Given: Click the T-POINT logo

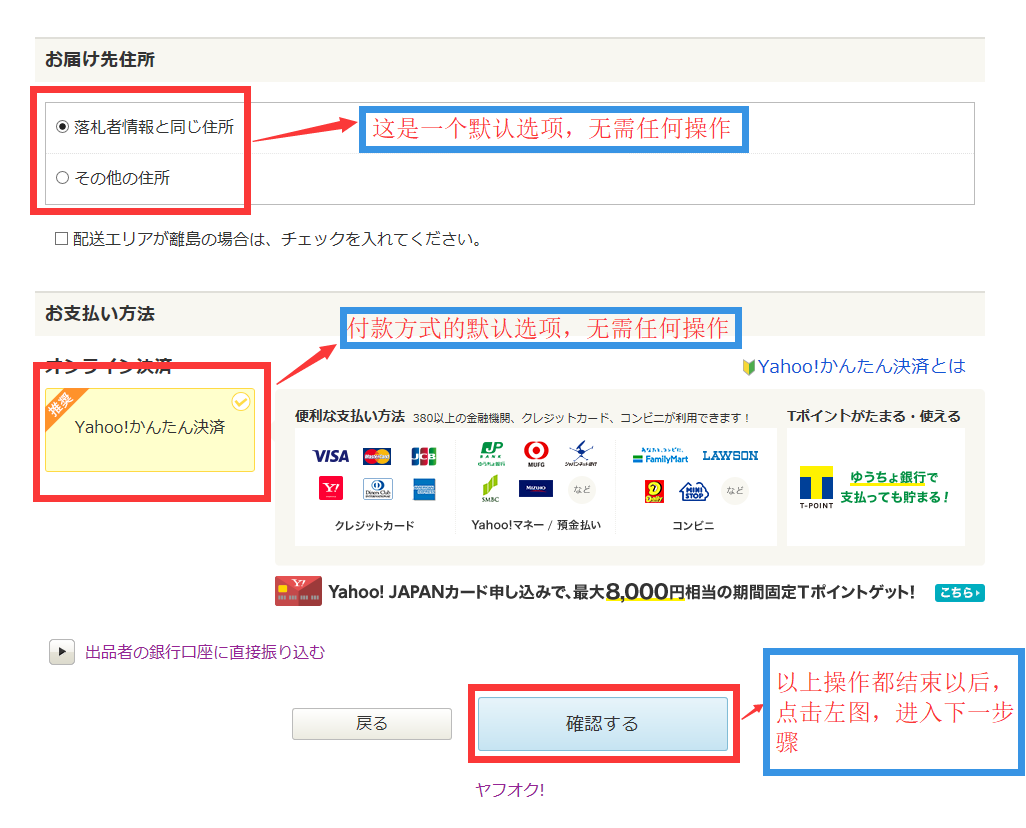Looking at the screenshot, I should click(816, 488).
